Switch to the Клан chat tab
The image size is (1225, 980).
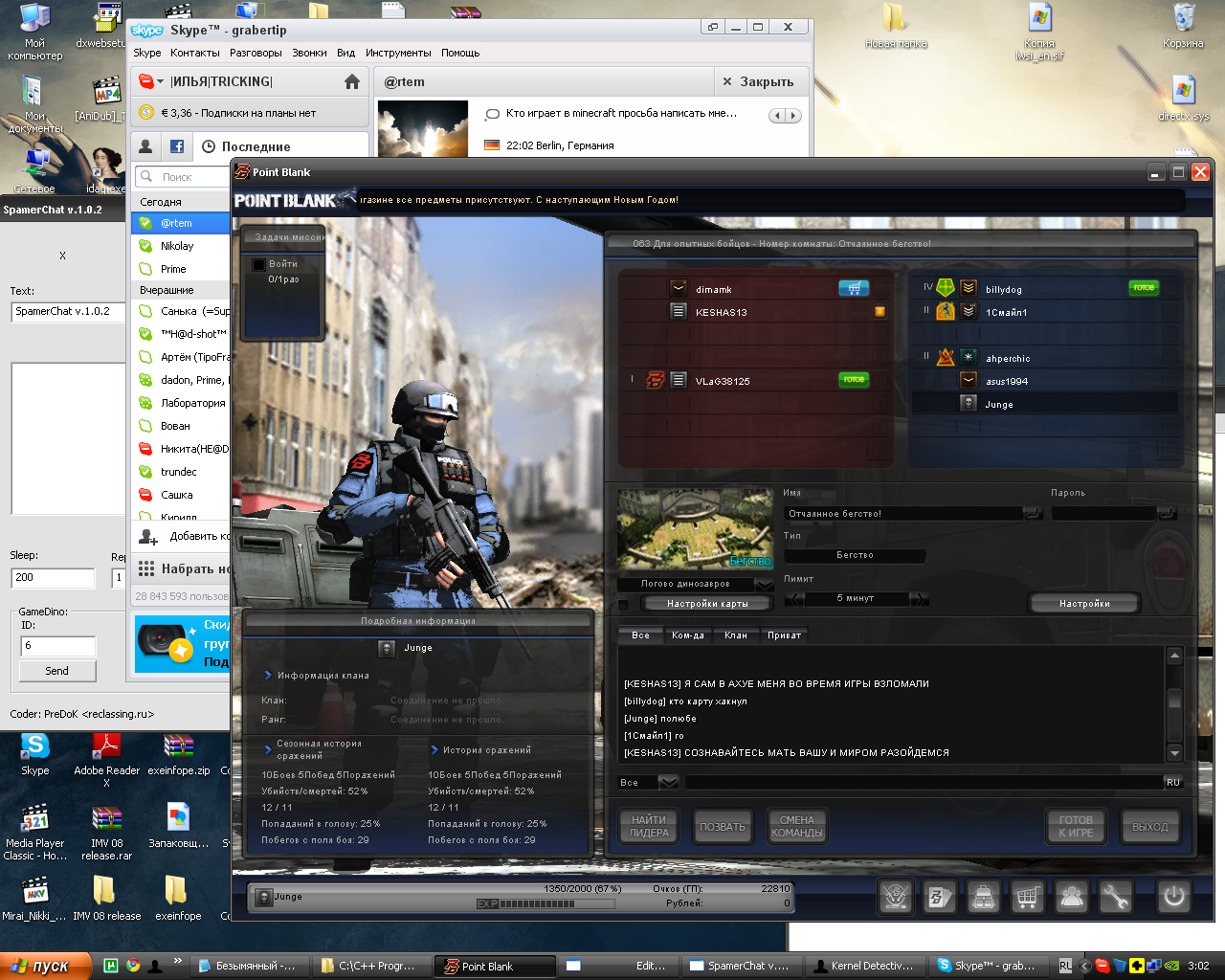pos(736,635)
